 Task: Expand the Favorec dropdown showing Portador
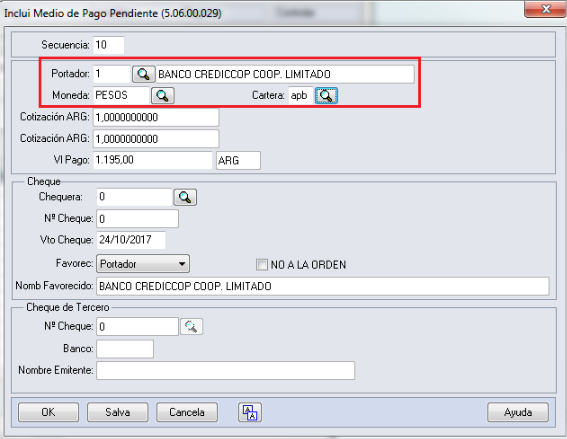[x=143, y=264]
